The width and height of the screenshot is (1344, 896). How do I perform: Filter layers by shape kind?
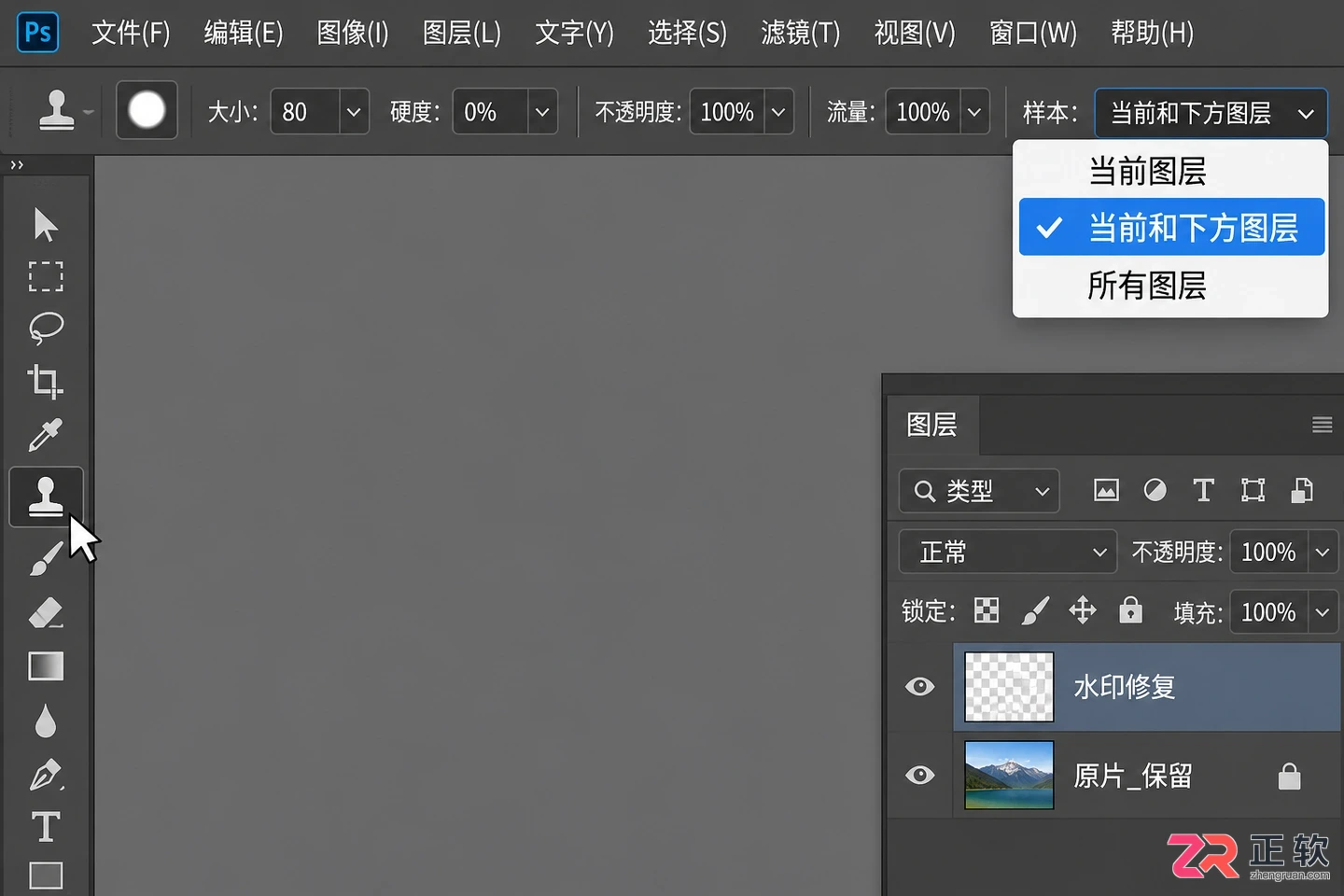coord(1253,490)
